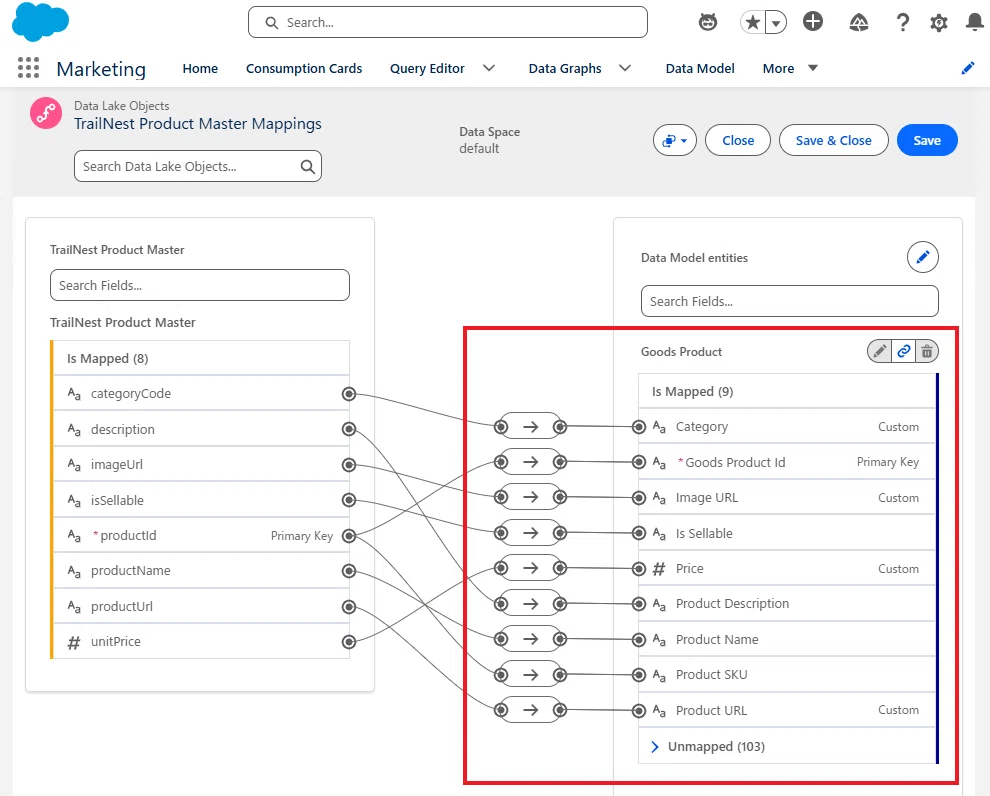This screenshot has width=990, height=796.
Task: Go to the Home tab
Action: [x=200, y=68]
